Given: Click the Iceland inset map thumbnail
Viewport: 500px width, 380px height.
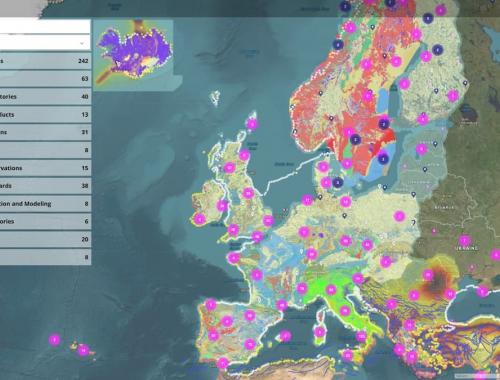Looking at the screenshot, I should [133, 55].
